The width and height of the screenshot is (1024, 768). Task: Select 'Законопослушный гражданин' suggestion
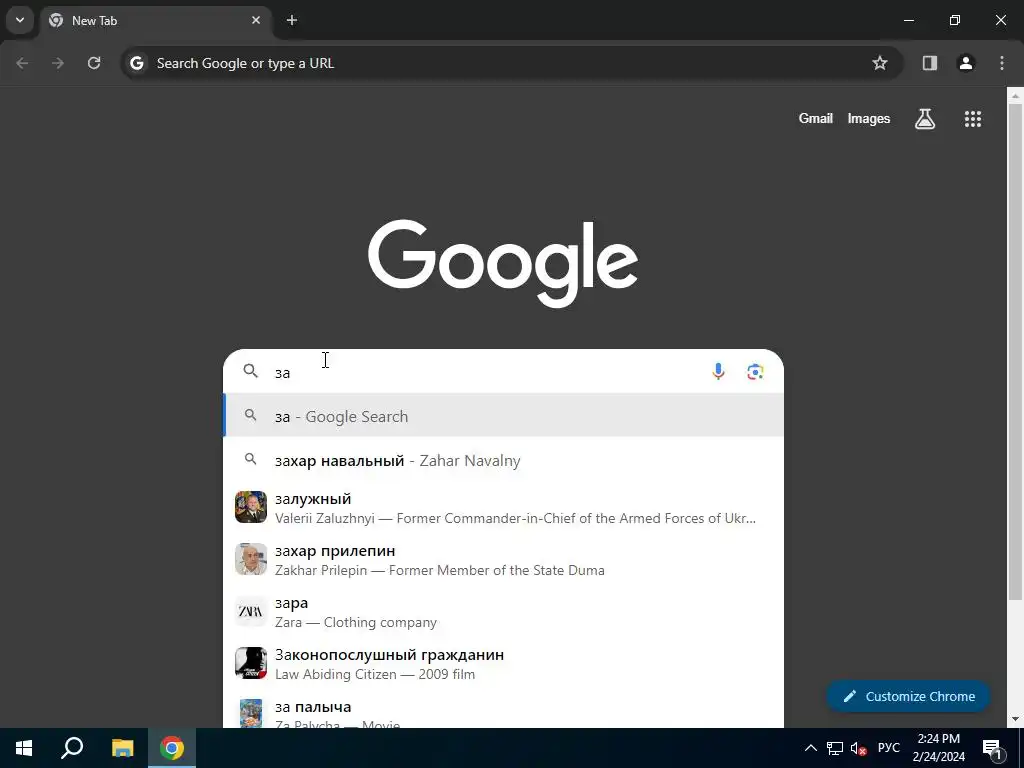pos(503,664)
